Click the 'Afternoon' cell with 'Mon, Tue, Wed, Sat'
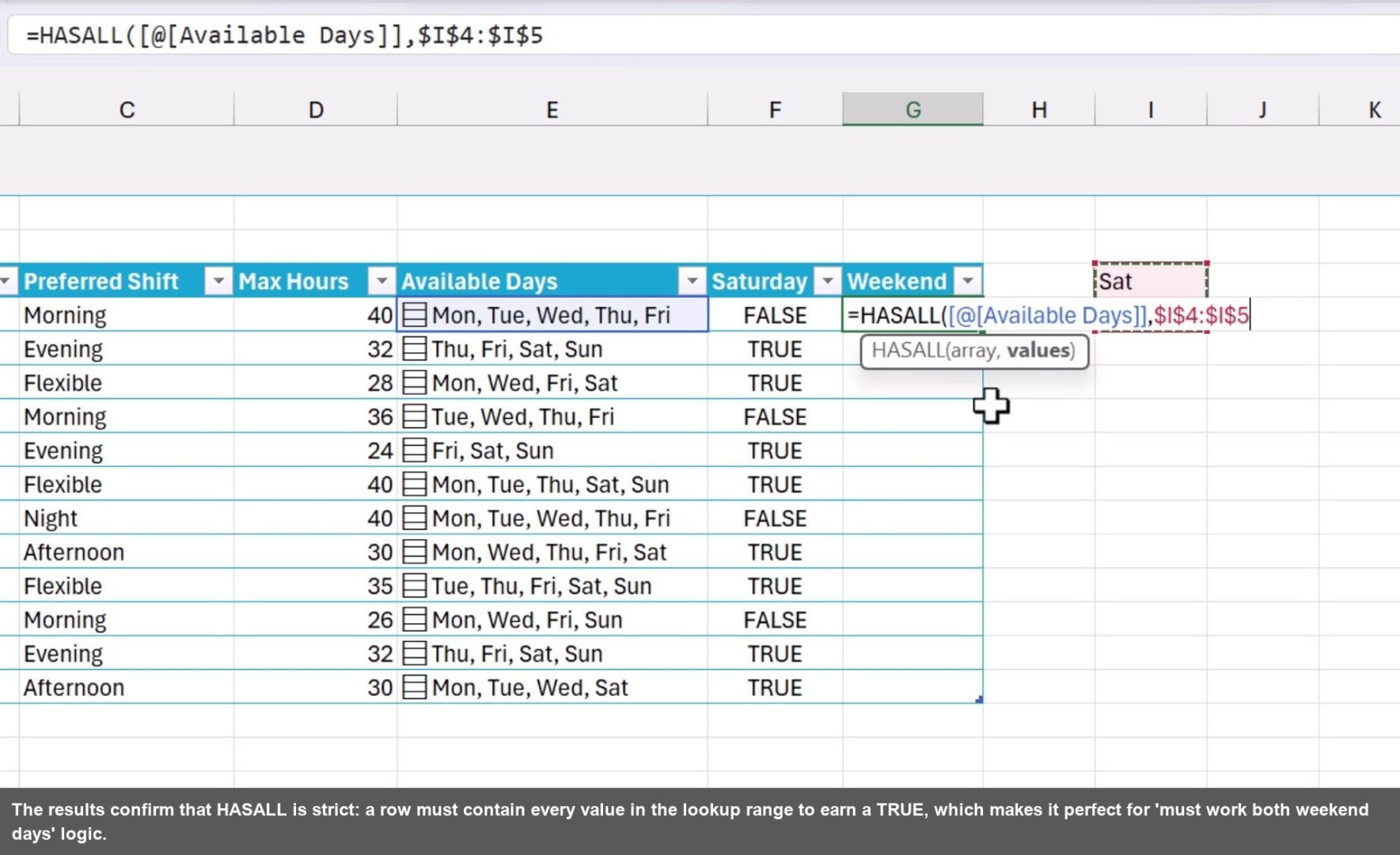The width and height of the screenshot is (1400, 855). click(127, 687)
